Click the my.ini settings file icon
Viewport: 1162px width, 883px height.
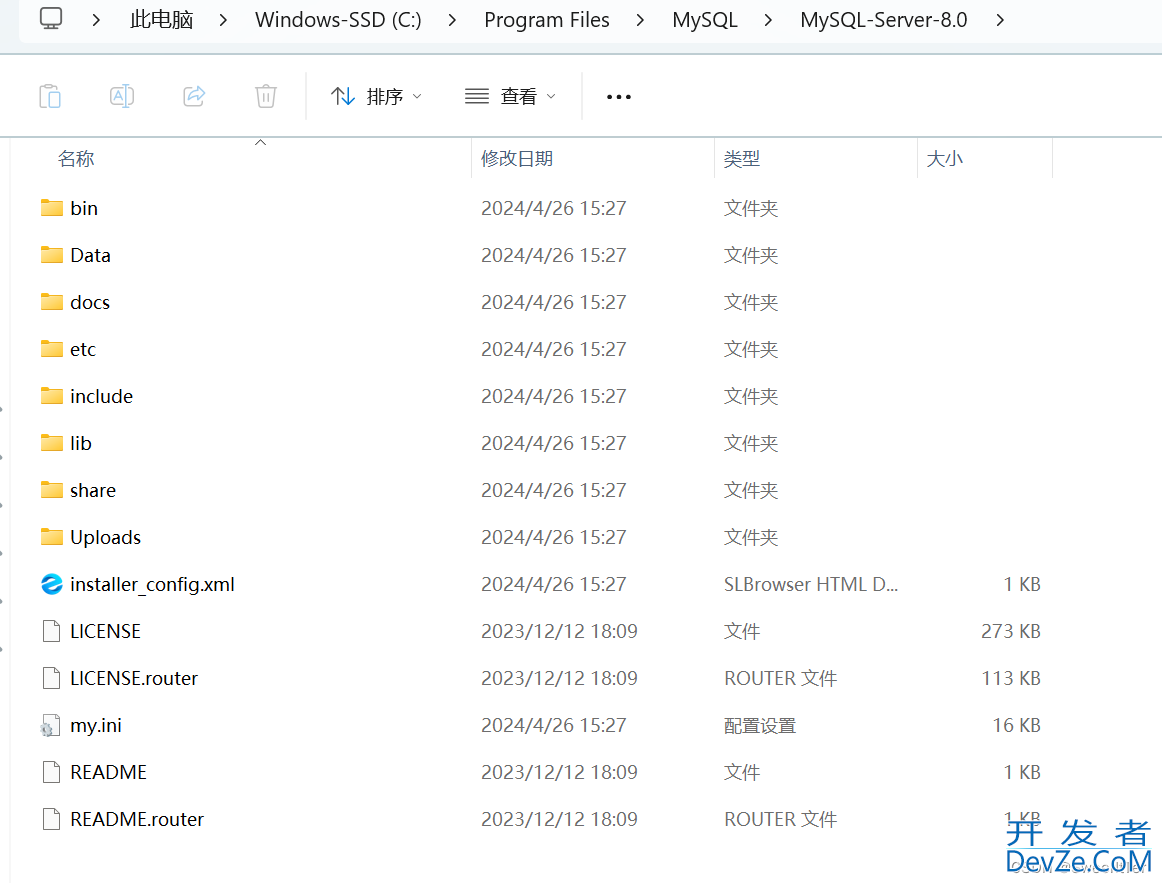(50, 725)
